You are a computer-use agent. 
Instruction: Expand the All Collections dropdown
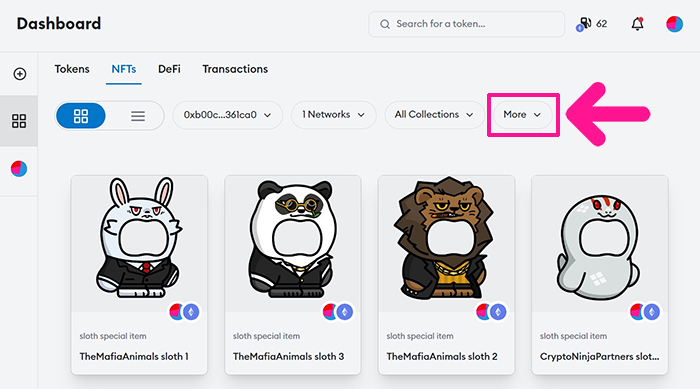(x=434, y=115)
